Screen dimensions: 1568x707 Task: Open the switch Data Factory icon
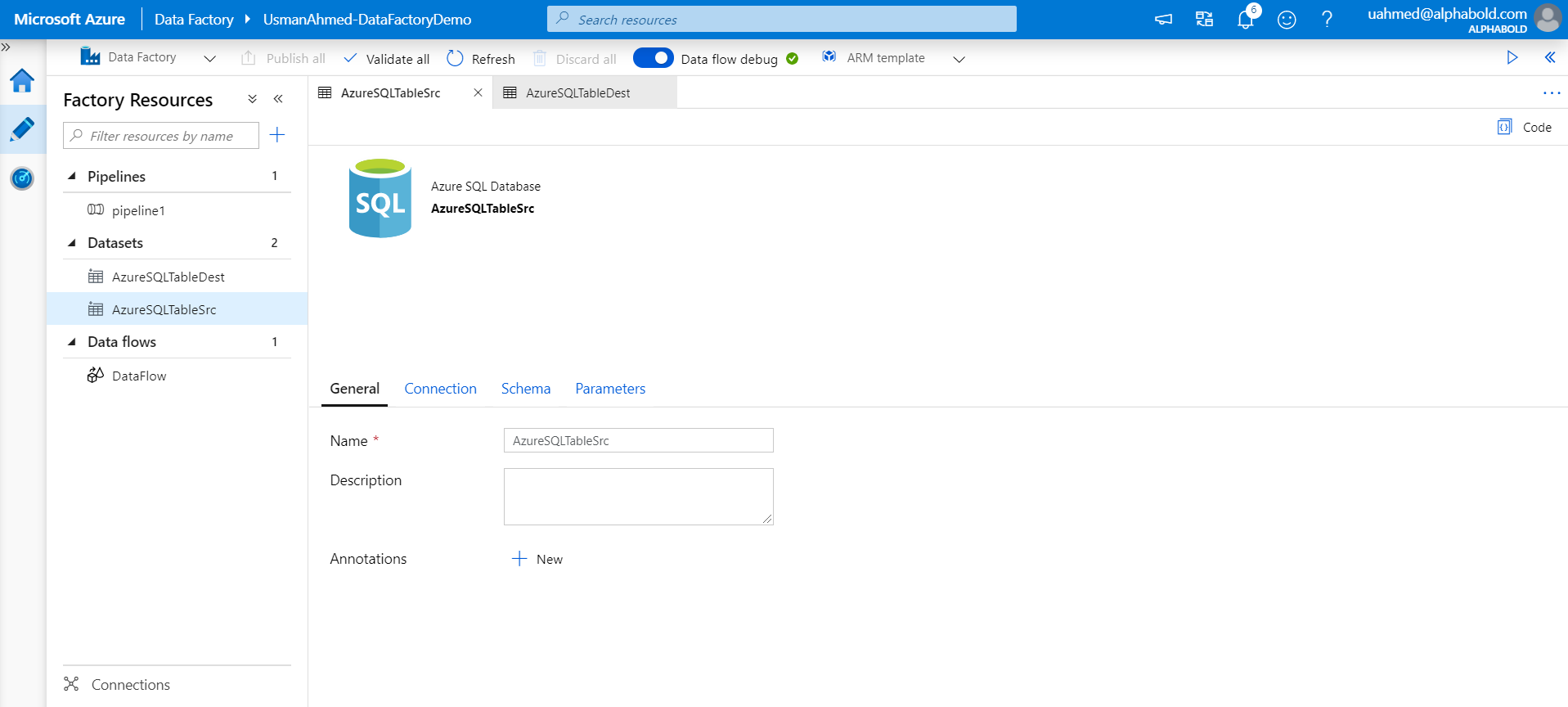pos(1204,20)
